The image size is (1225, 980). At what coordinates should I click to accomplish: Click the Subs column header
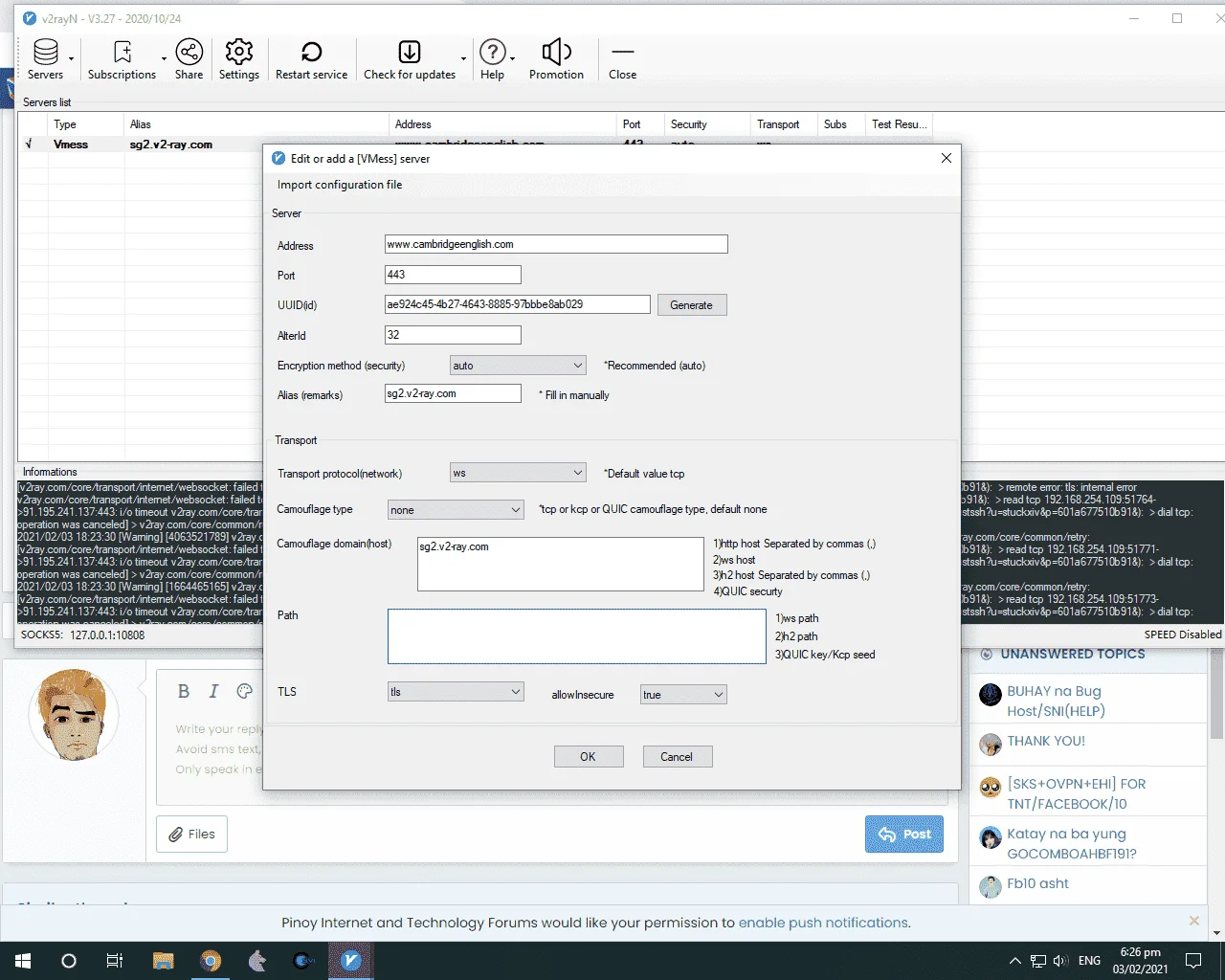pyautogui.click(x=841, y=124)
